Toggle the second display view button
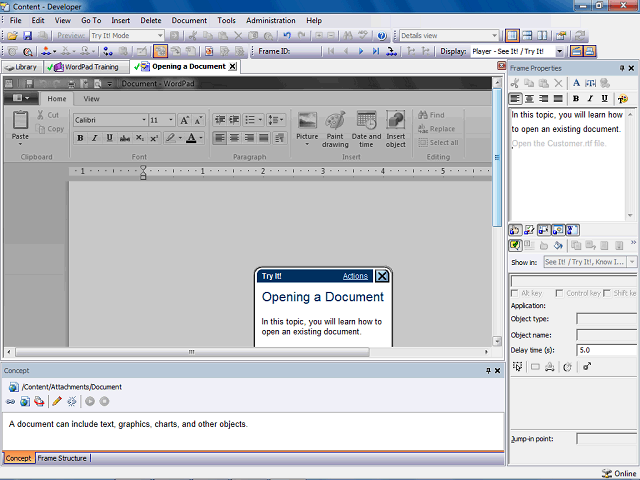Image resolution: width=640 pixels, height=480 pixels. click(589, 51)
